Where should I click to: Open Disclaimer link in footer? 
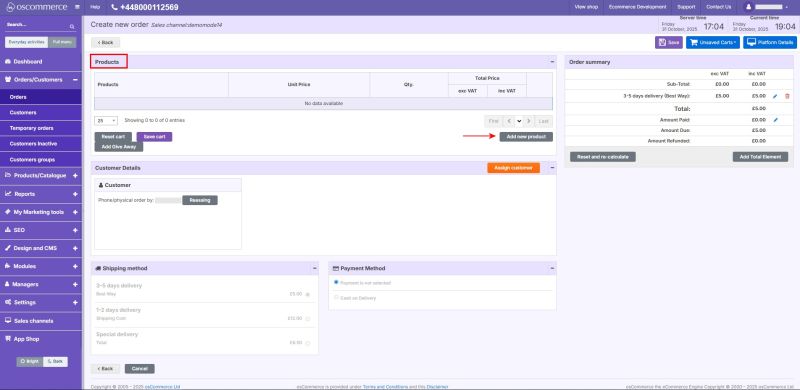pyautogui.click(x=438, y=387)
